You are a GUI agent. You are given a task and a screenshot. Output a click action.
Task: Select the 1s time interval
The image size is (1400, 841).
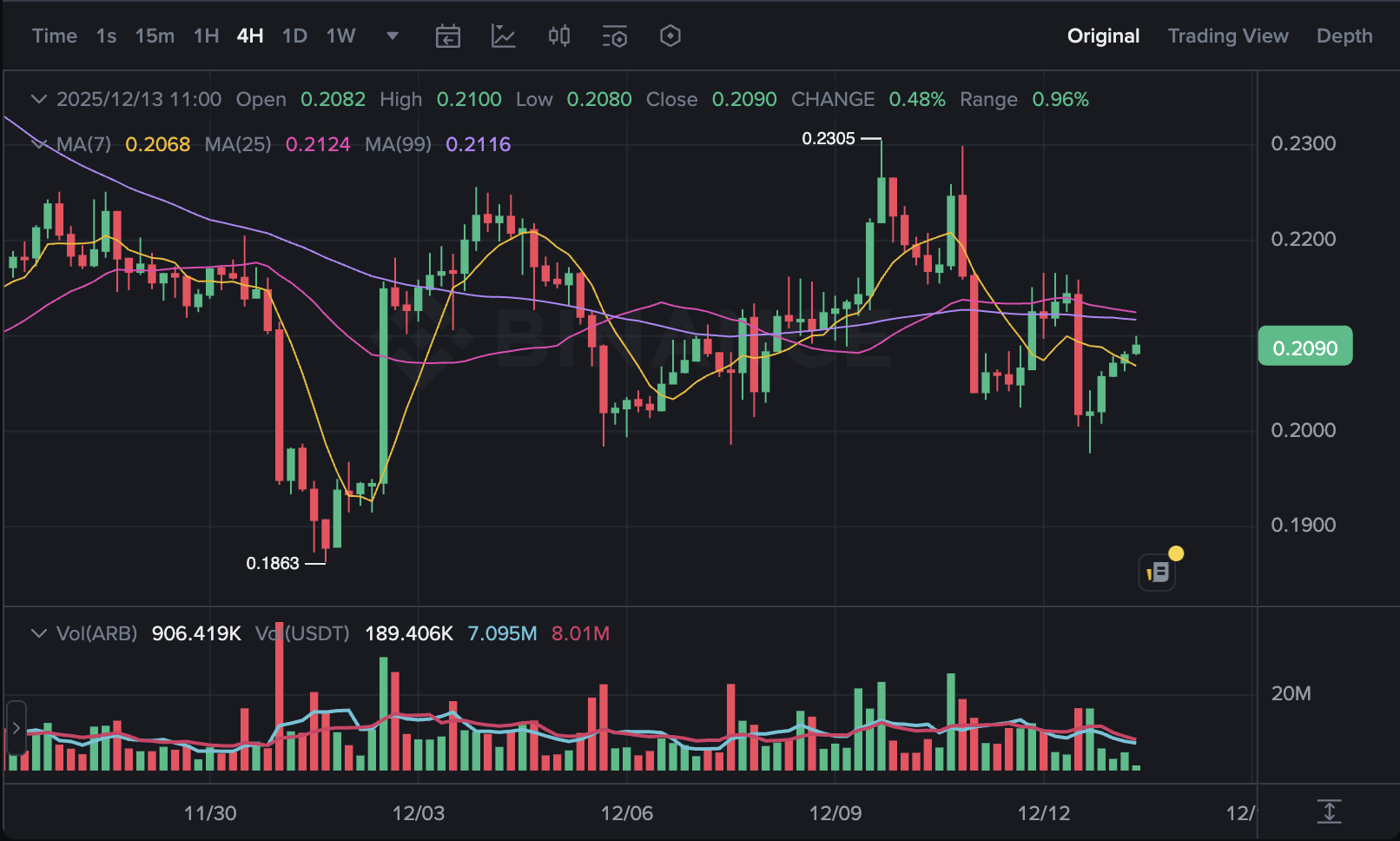106,36
